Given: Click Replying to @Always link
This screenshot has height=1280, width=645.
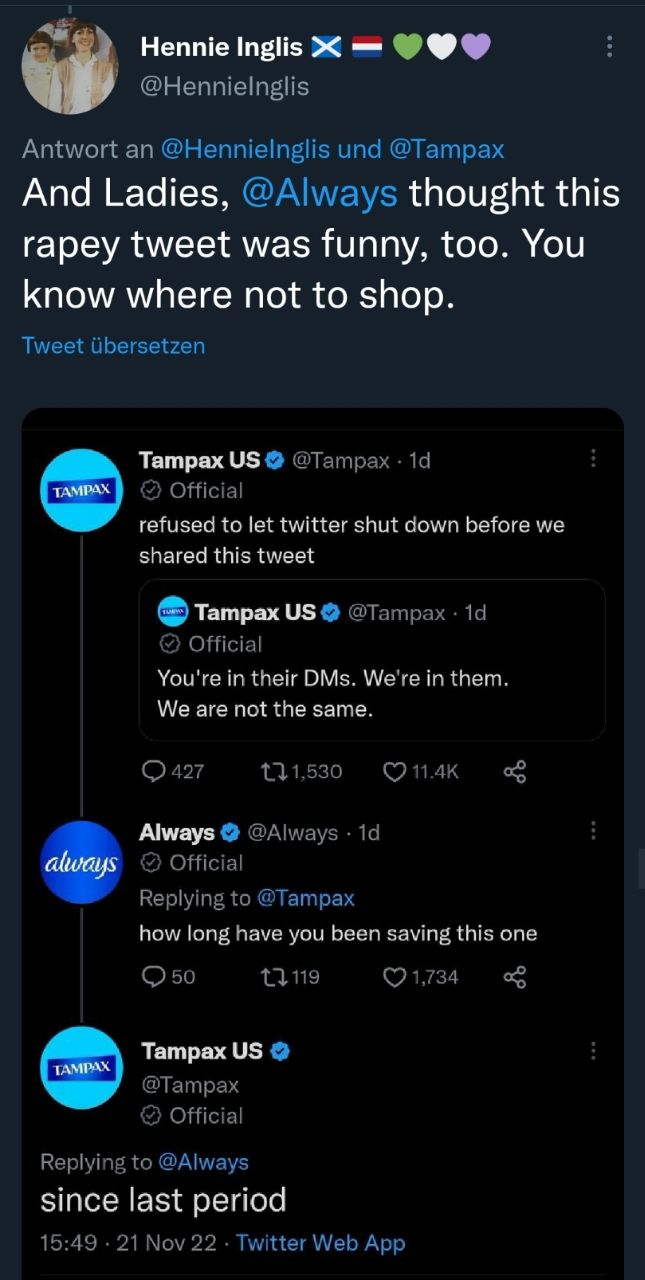Looking at the screenshot, I should (203, 1162).
